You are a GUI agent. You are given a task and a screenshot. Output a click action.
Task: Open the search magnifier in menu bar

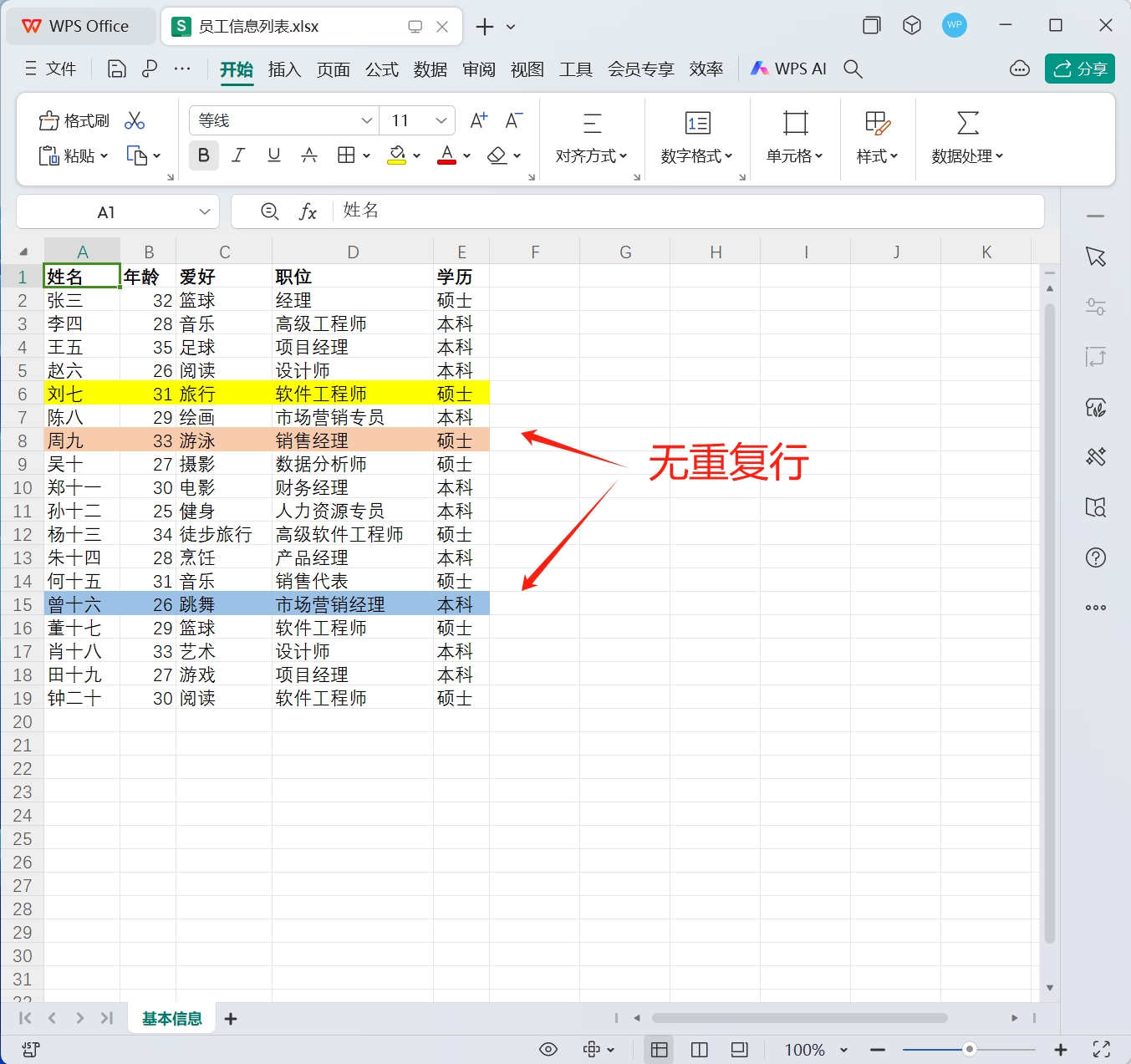[853, 69]
